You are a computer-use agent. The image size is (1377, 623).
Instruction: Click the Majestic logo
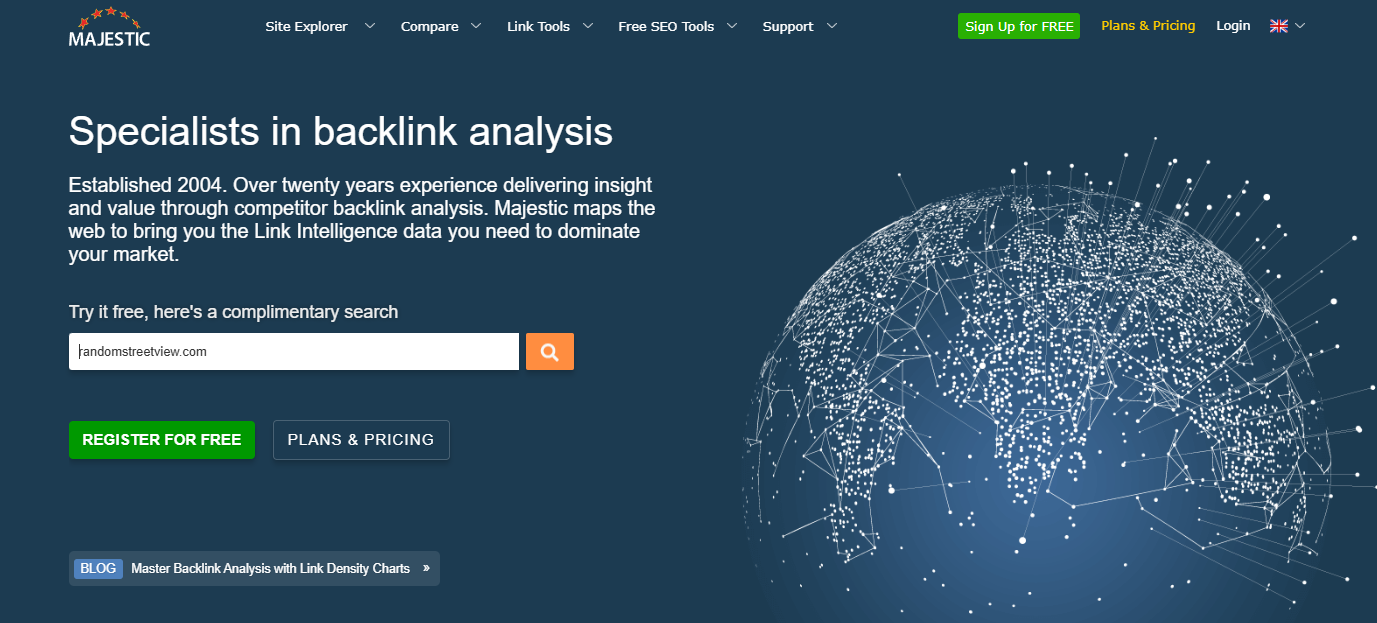pos(110,27)
